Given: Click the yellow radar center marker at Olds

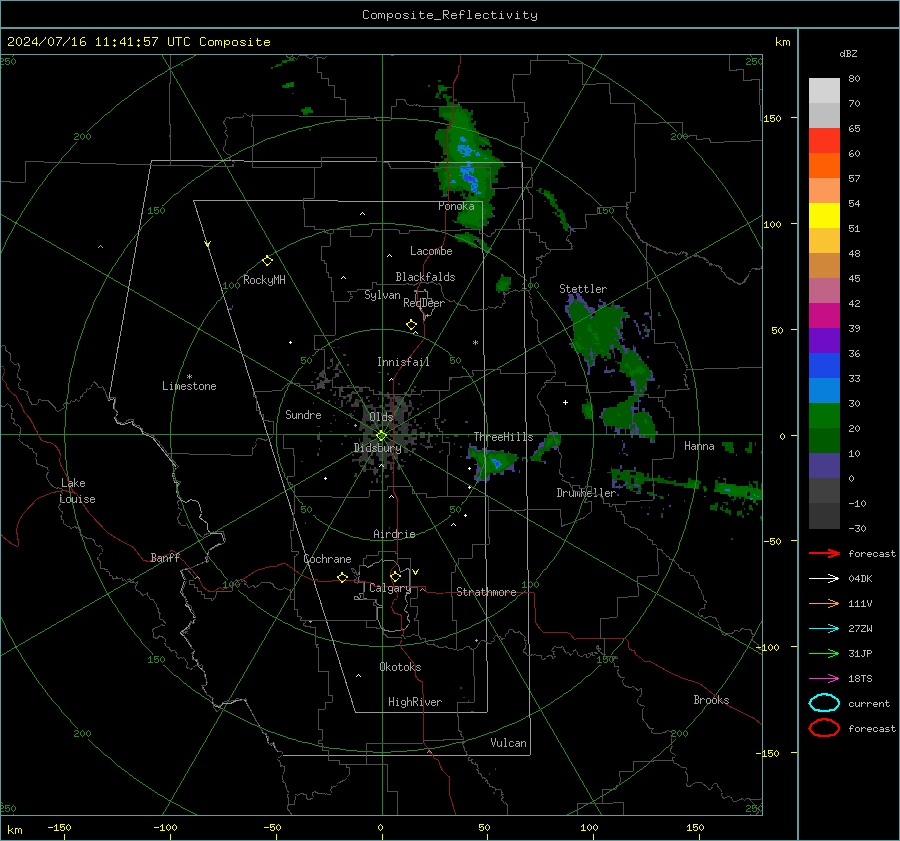Looking at the screenshot, I should (381, 436).
